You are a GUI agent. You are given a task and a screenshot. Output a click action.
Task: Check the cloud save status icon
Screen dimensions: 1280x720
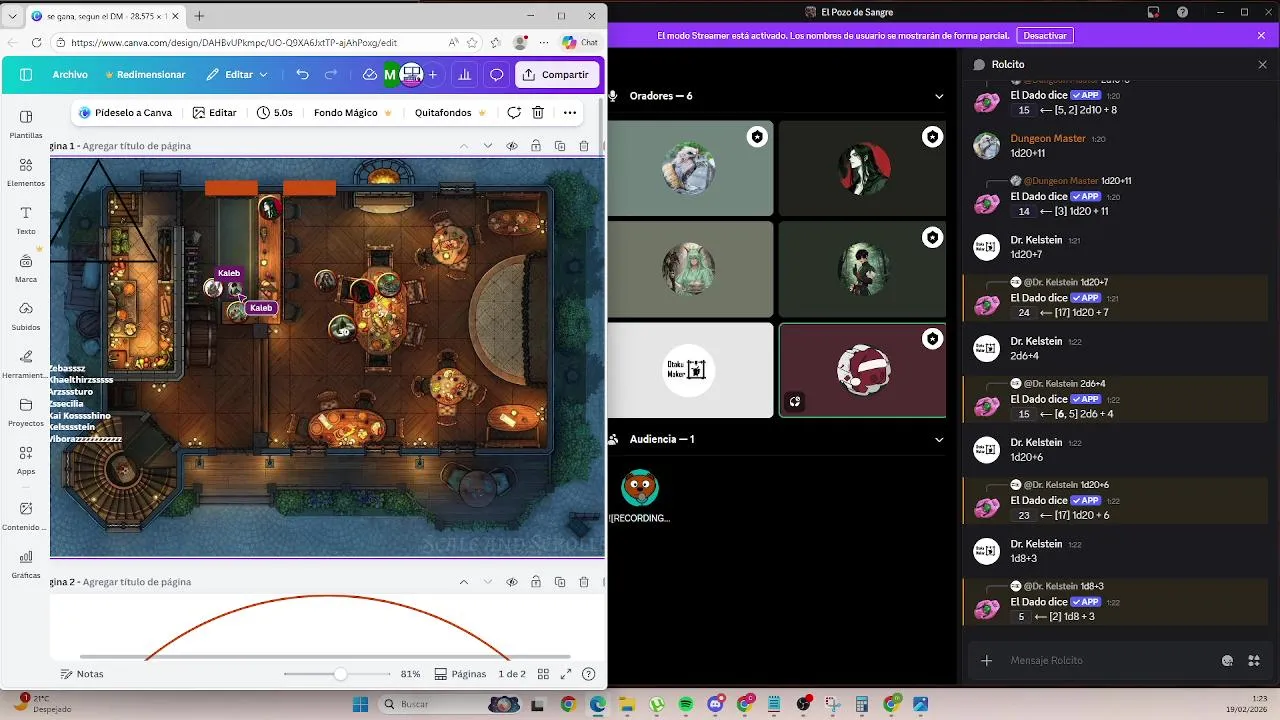pyautogui.click(x=369, y=75)
